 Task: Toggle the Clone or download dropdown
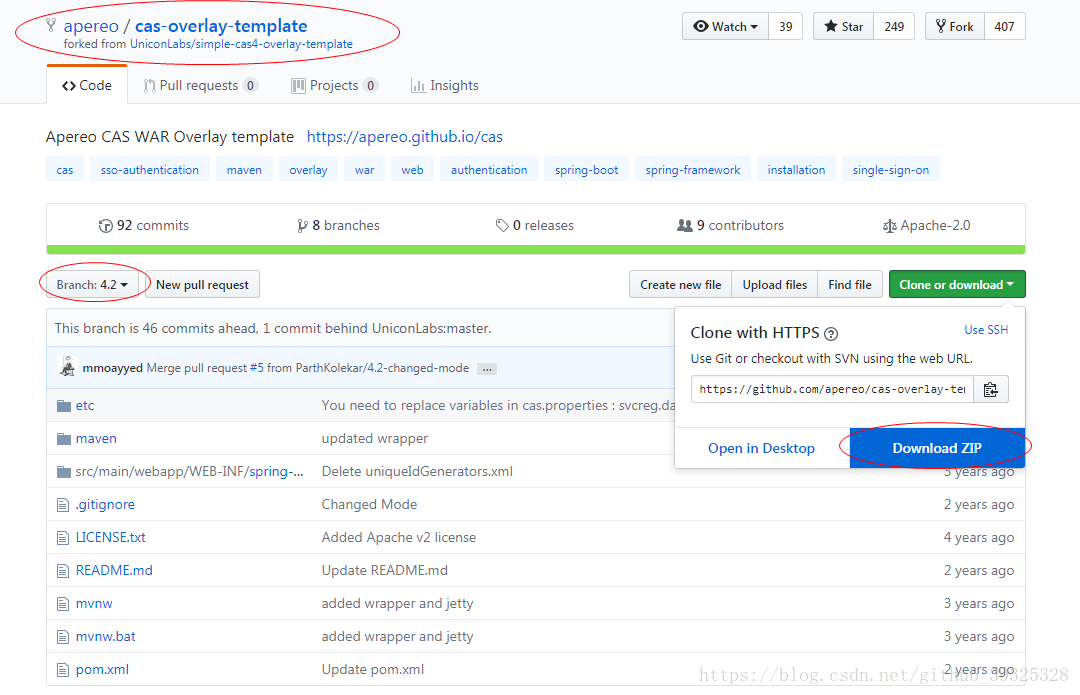(x=957, y=284)
